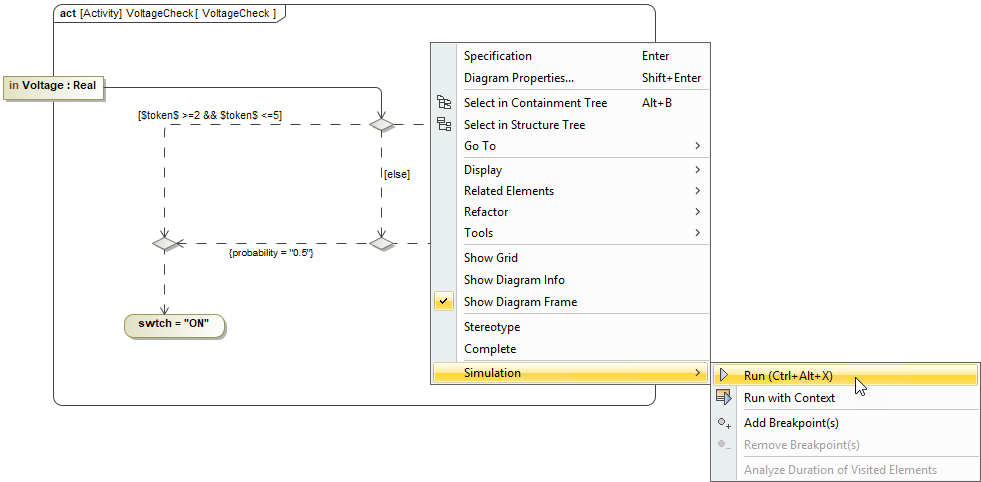The image size is (981, 482).
Task: Expand the Go To submenu arrow
Action: (x=697, y=146)
